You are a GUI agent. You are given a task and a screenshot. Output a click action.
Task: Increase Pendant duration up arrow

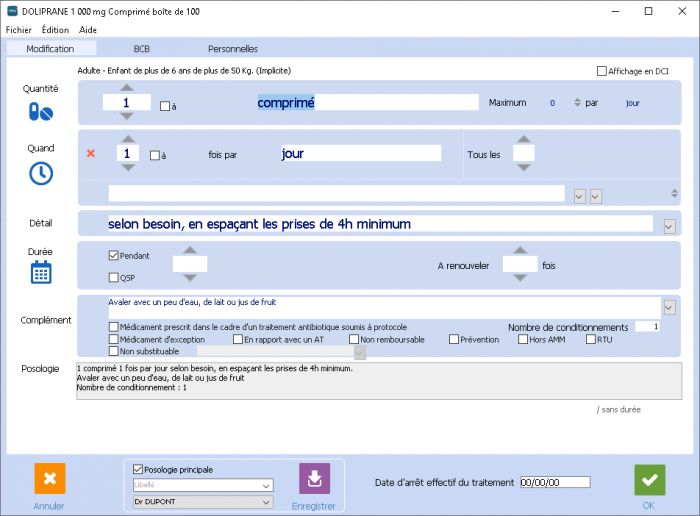(190, 250)
